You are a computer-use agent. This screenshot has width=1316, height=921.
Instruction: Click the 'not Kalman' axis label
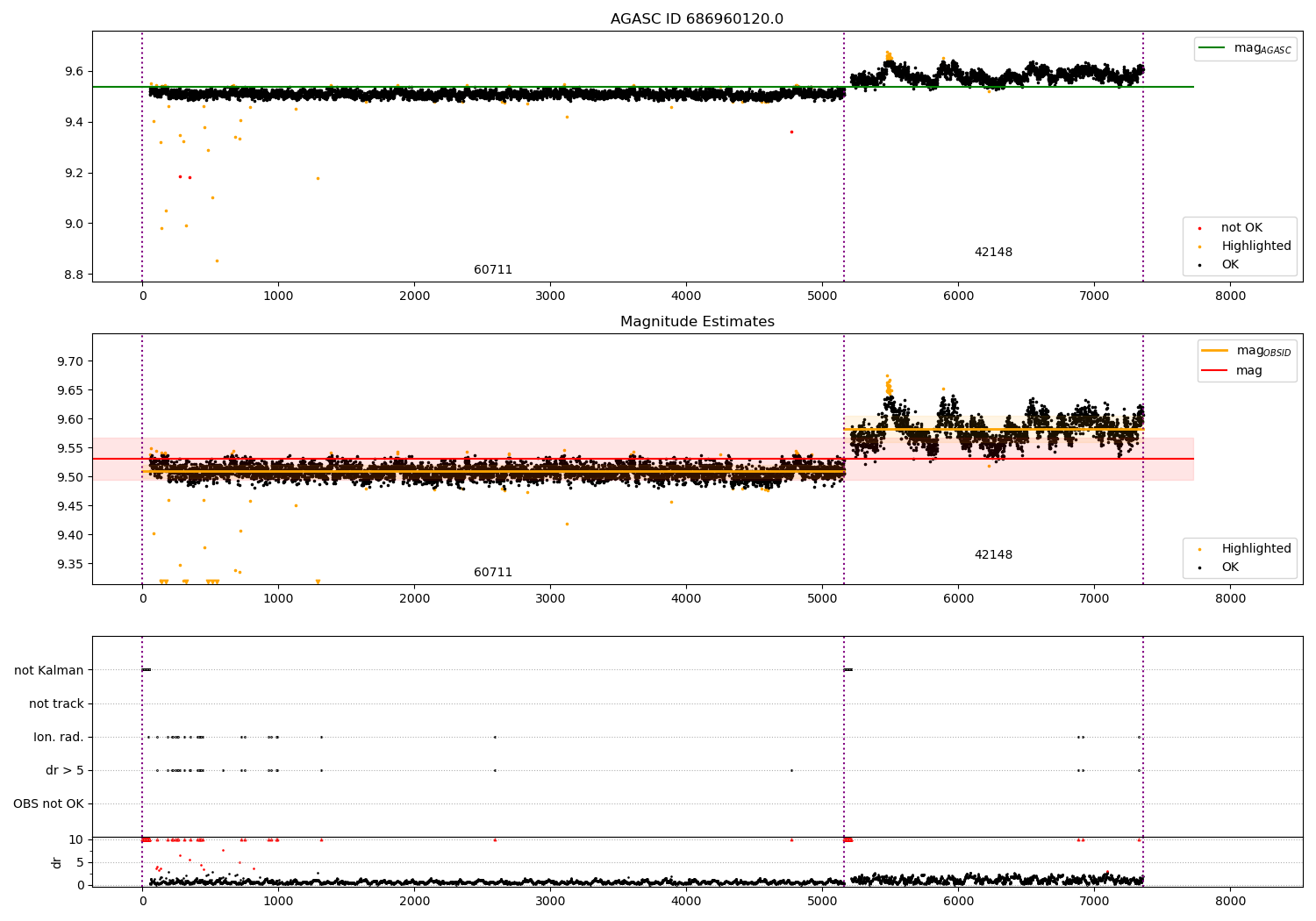click(x=49, y=671)
